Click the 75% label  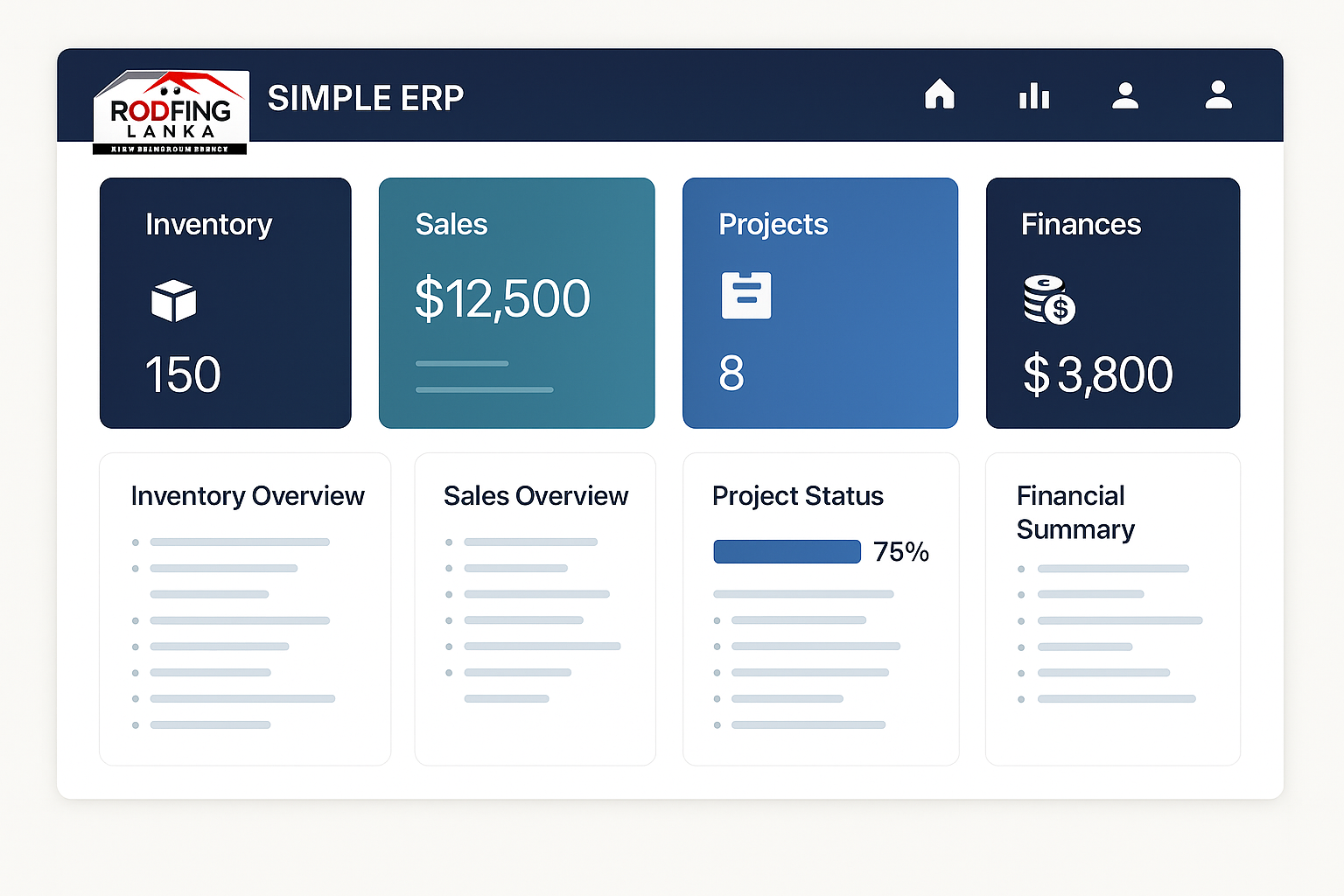tap(901, 552)
